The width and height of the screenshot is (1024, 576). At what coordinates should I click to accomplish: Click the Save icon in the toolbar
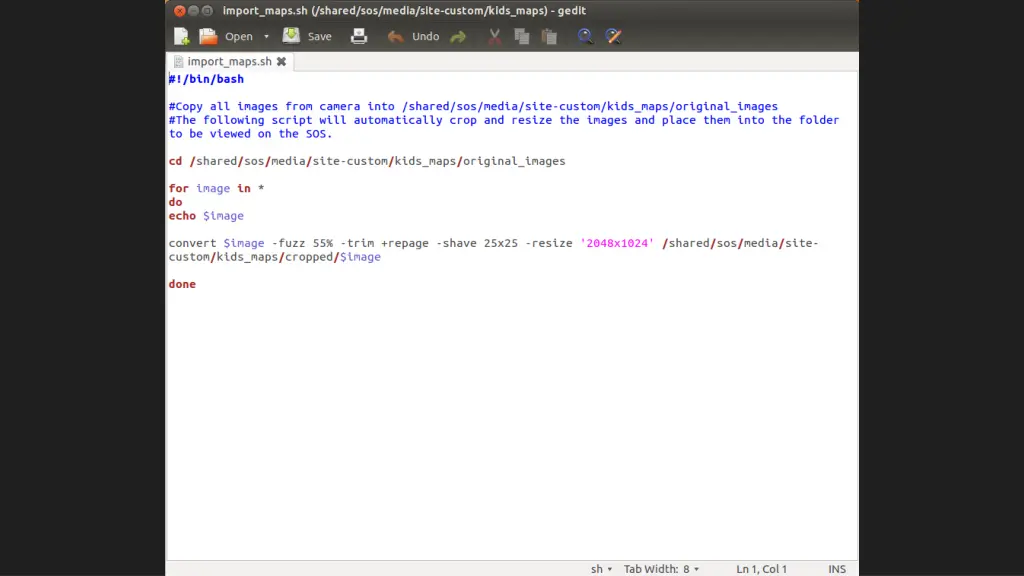(291, 36)
